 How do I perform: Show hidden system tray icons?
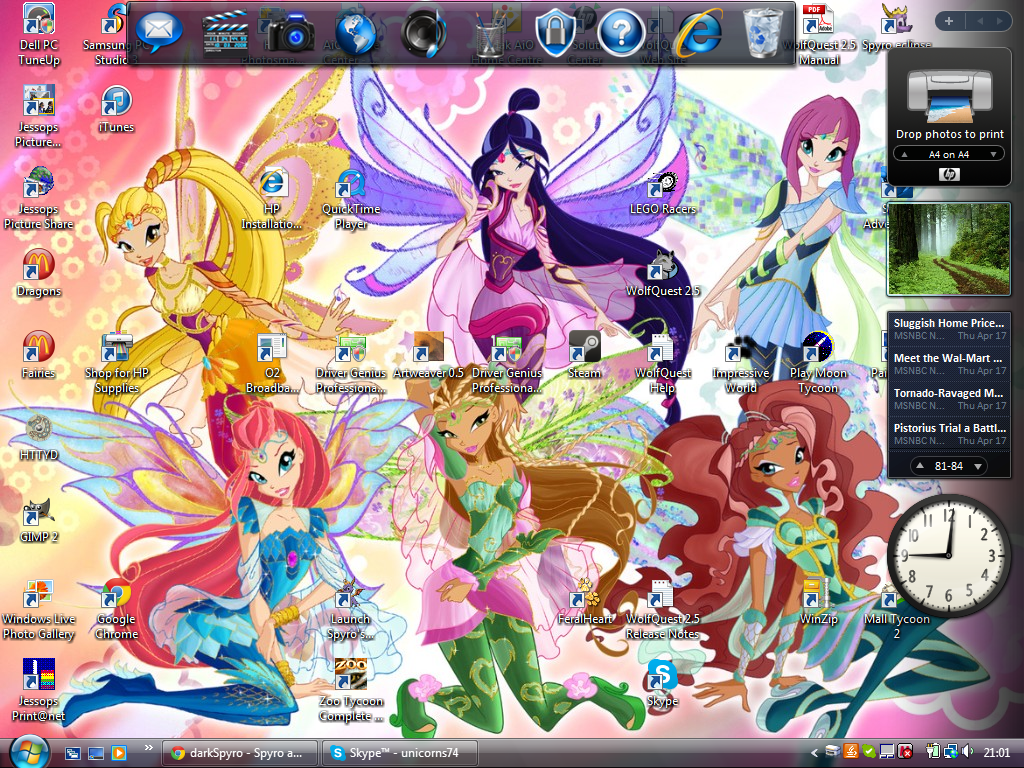[814, 753]
